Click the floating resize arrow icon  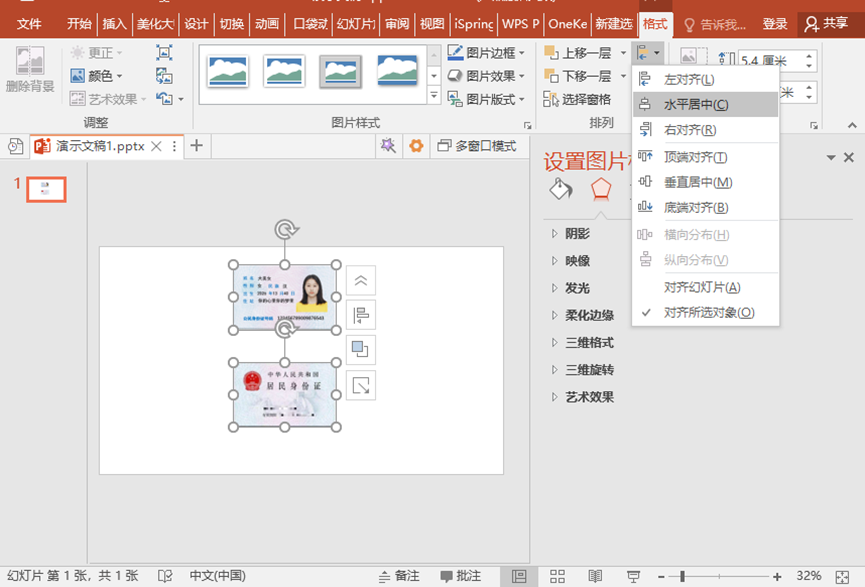(x=361, y=385)
